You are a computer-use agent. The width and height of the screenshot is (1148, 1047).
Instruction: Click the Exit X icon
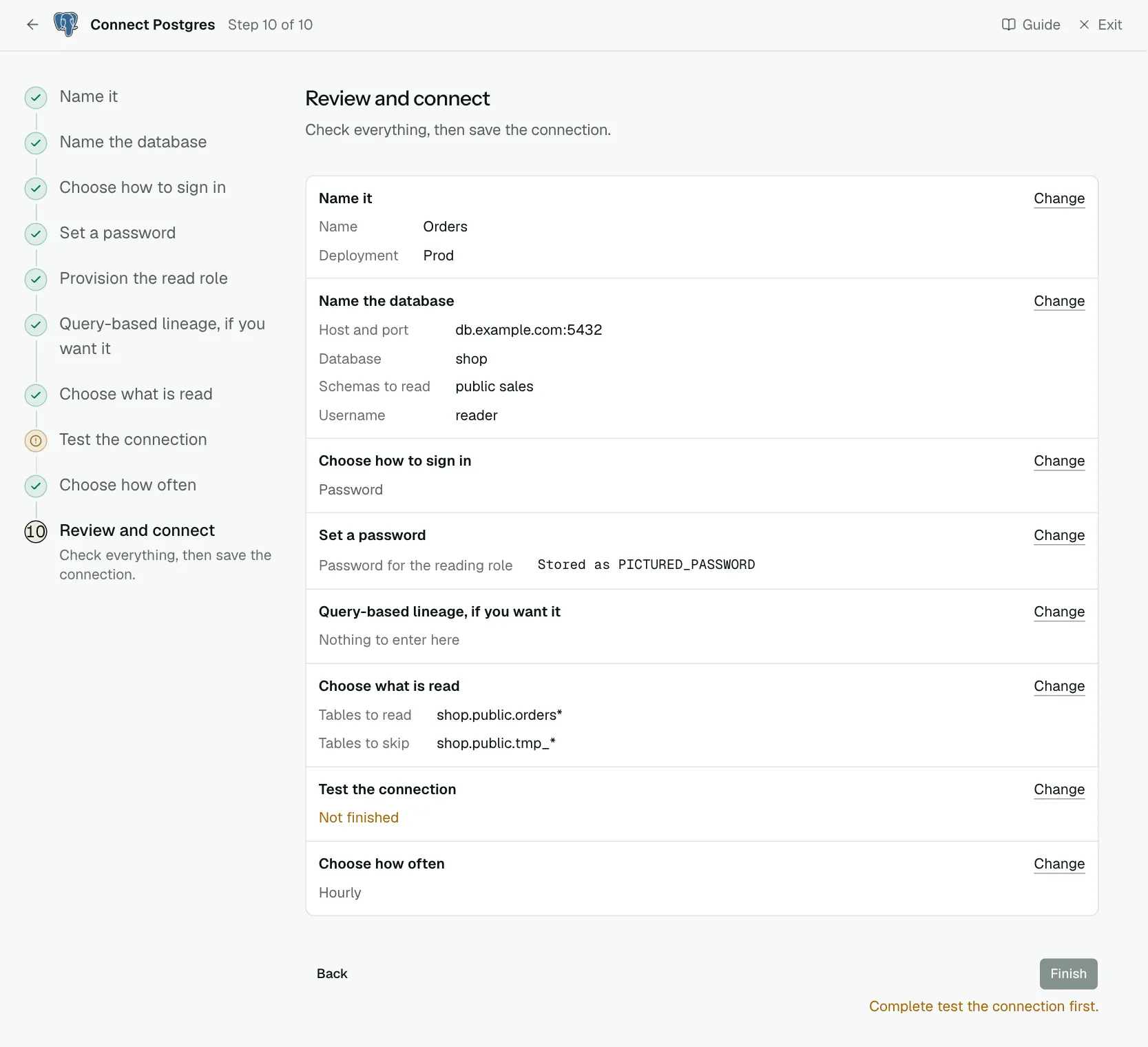pyautogui.click(x=1084, y=25)
